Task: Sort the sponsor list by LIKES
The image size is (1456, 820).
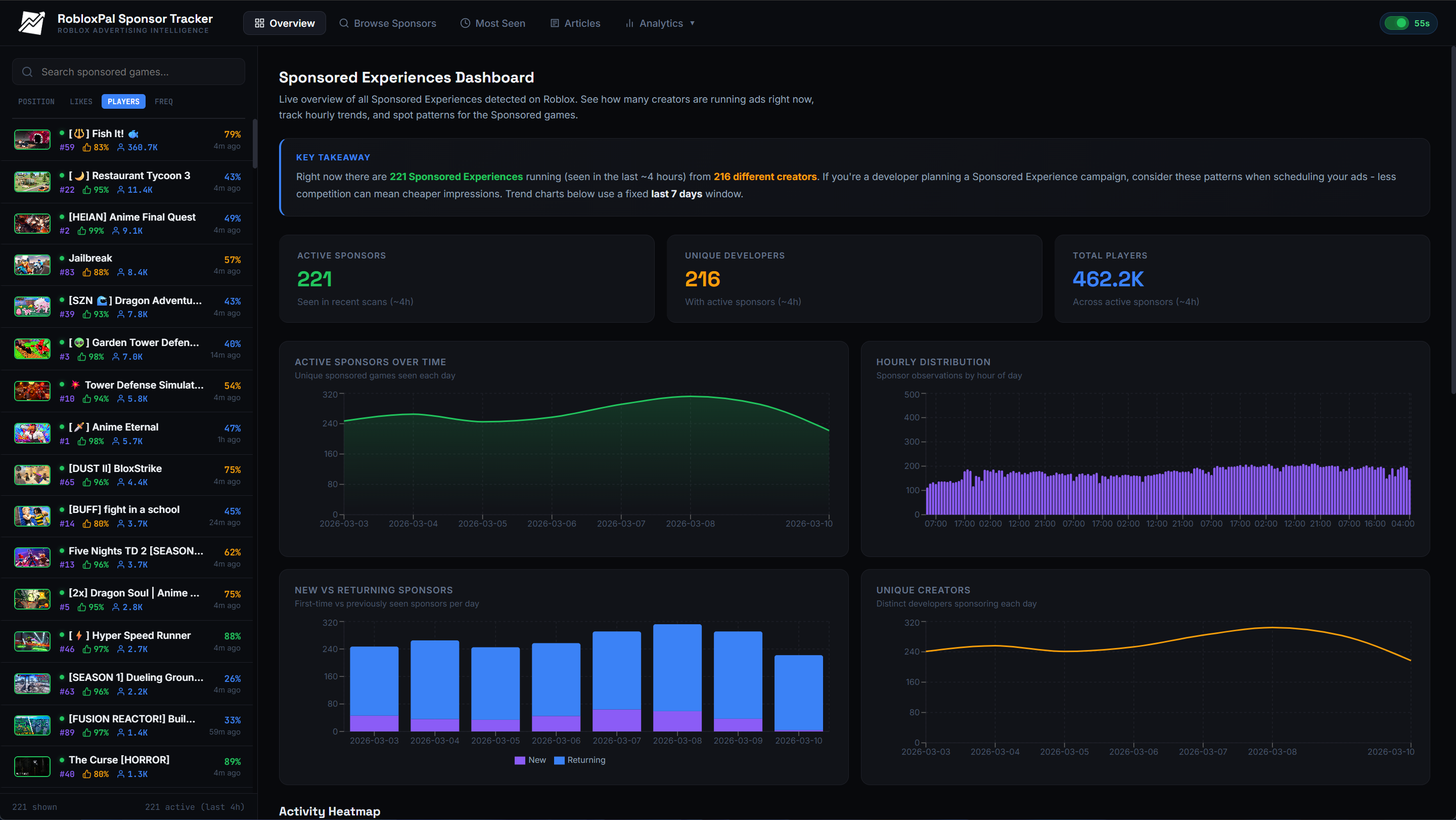Action: point(81,102)
